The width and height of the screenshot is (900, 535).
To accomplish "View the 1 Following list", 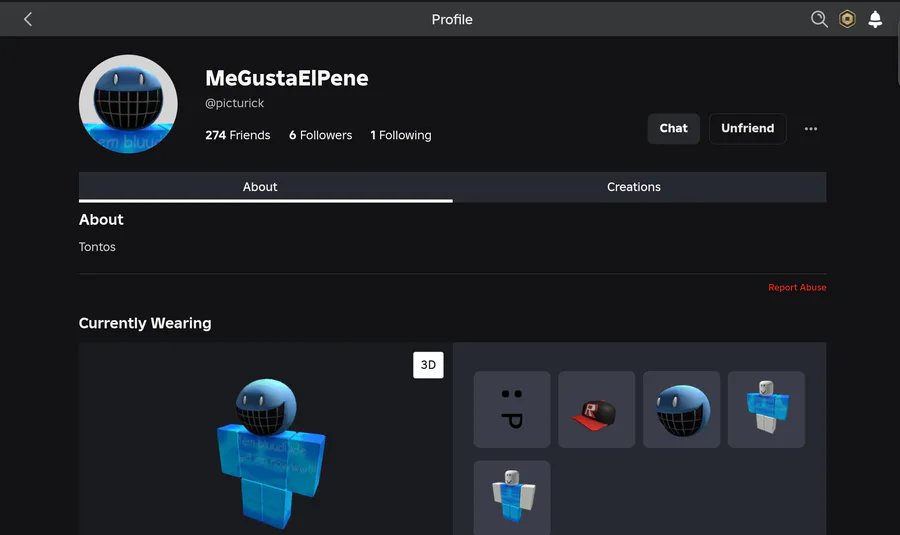I will coord(401,135).
